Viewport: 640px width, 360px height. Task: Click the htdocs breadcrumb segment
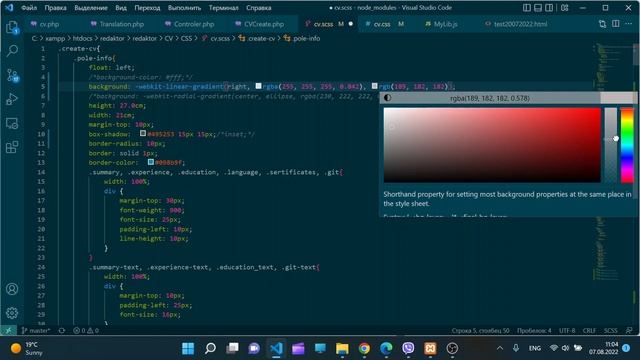pyautogui.click(x=82, y=38)
